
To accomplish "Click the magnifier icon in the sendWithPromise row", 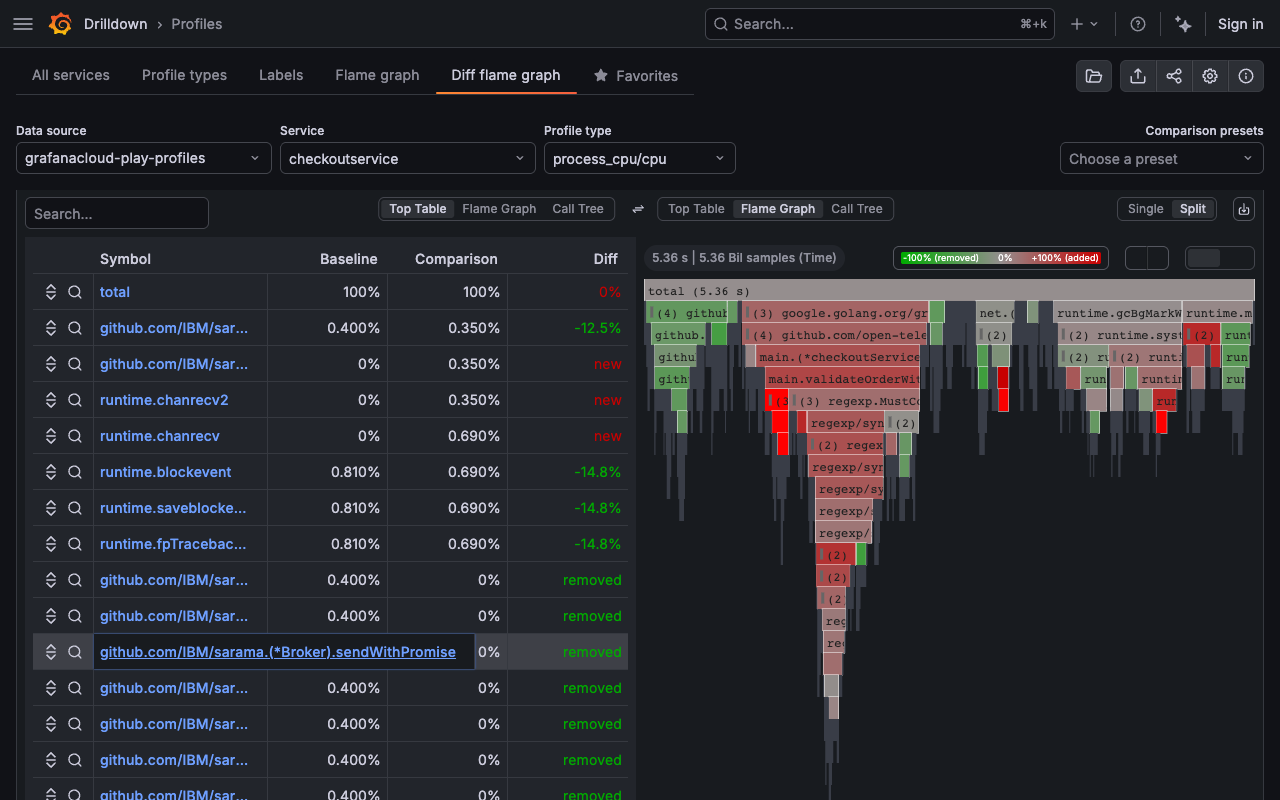I will (x=75, y=652).
